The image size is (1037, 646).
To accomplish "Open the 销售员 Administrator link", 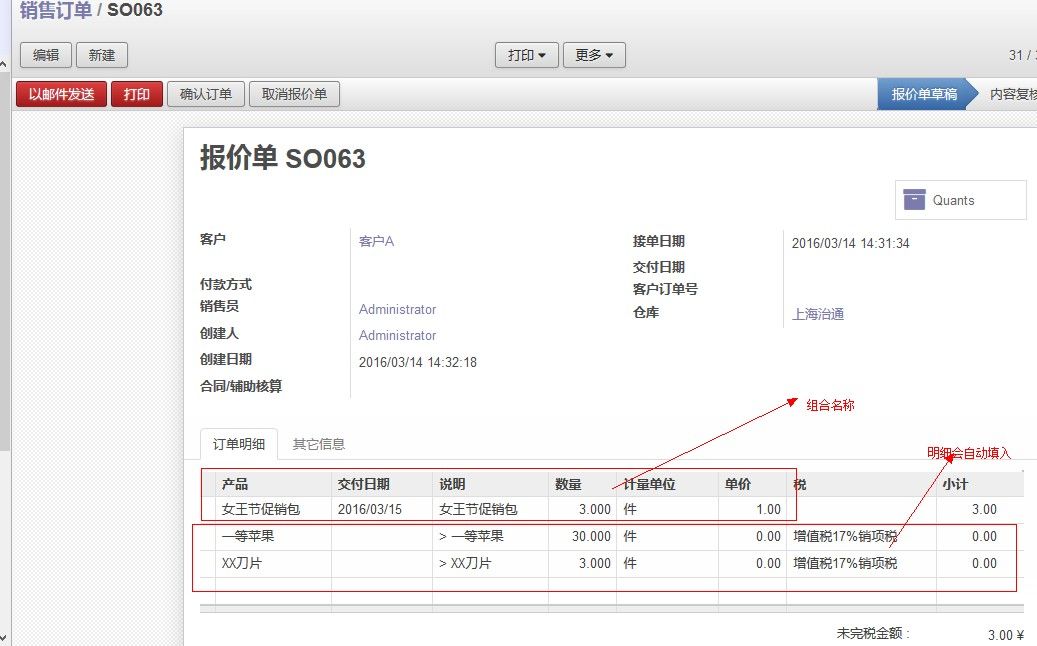I will [x=397, y=309].
